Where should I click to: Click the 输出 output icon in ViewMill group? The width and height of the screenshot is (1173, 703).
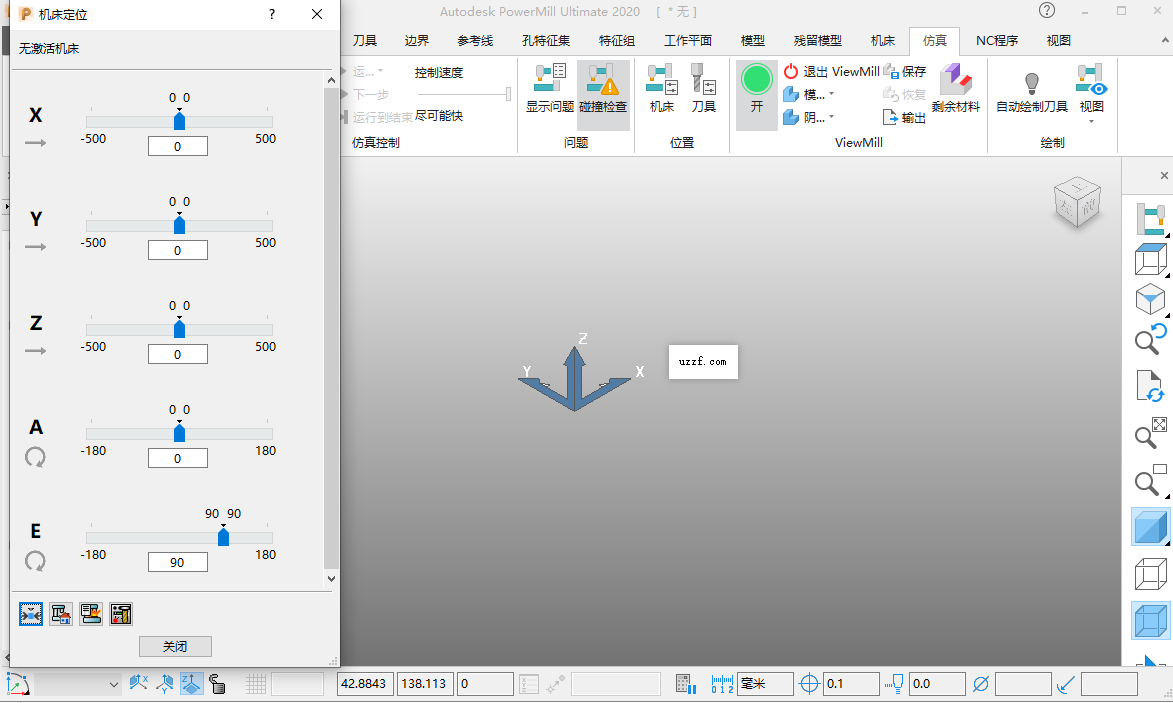pyautogui.click(x=903, y=116)
